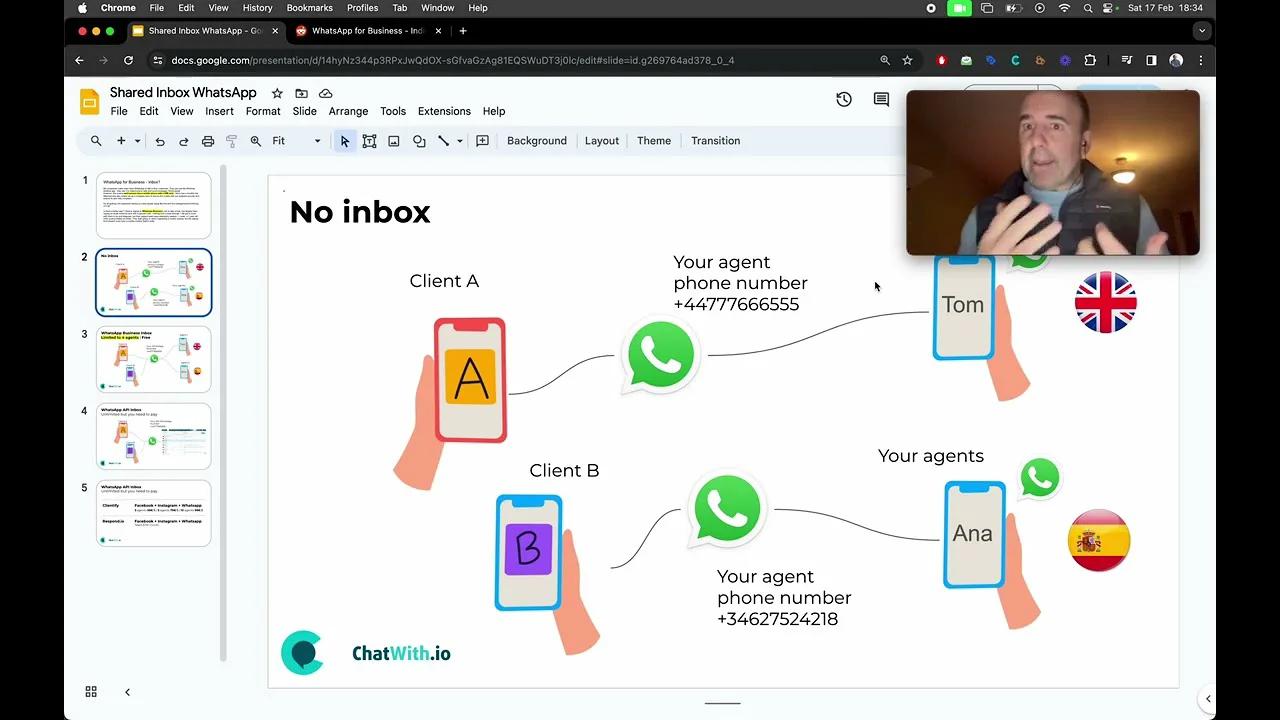This screenshot has width=1280, height=720.
Task: Open the Insert image tool
Action: click(394, 141)
